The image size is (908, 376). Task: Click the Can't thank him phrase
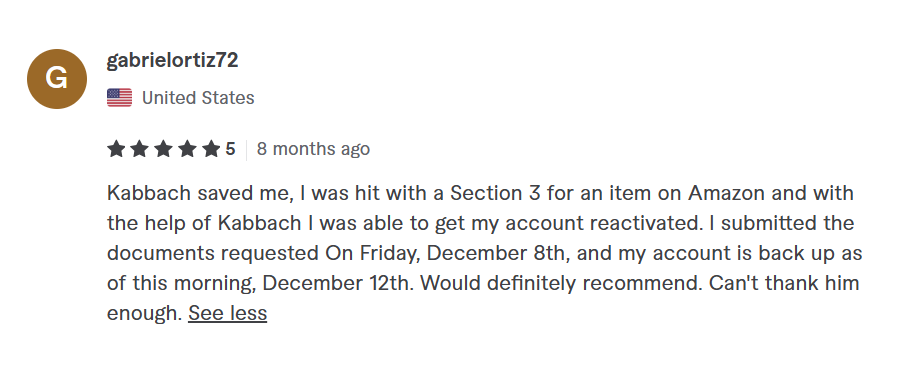[x=784, y=283]
